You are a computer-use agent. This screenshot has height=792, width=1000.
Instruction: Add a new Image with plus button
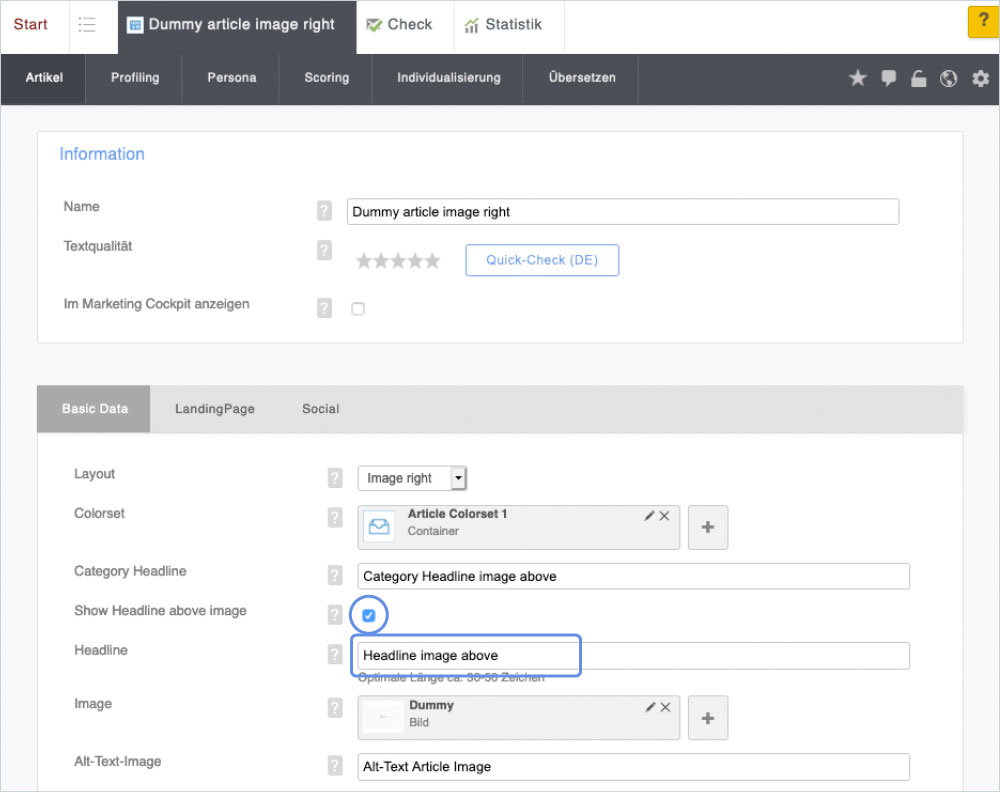708,719
